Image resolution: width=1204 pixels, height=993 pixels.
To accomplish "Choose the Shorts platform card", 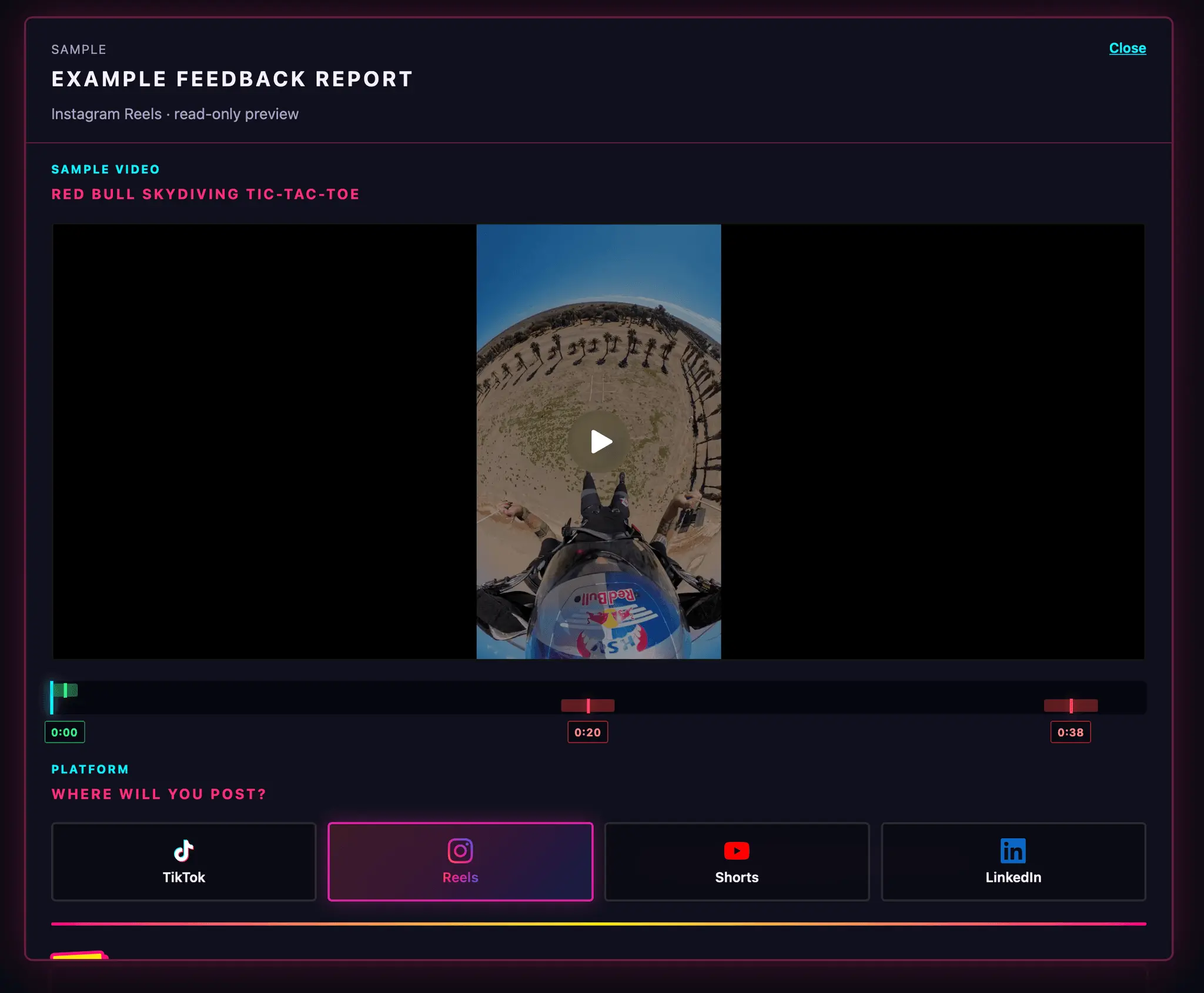I will click(737, 861).
